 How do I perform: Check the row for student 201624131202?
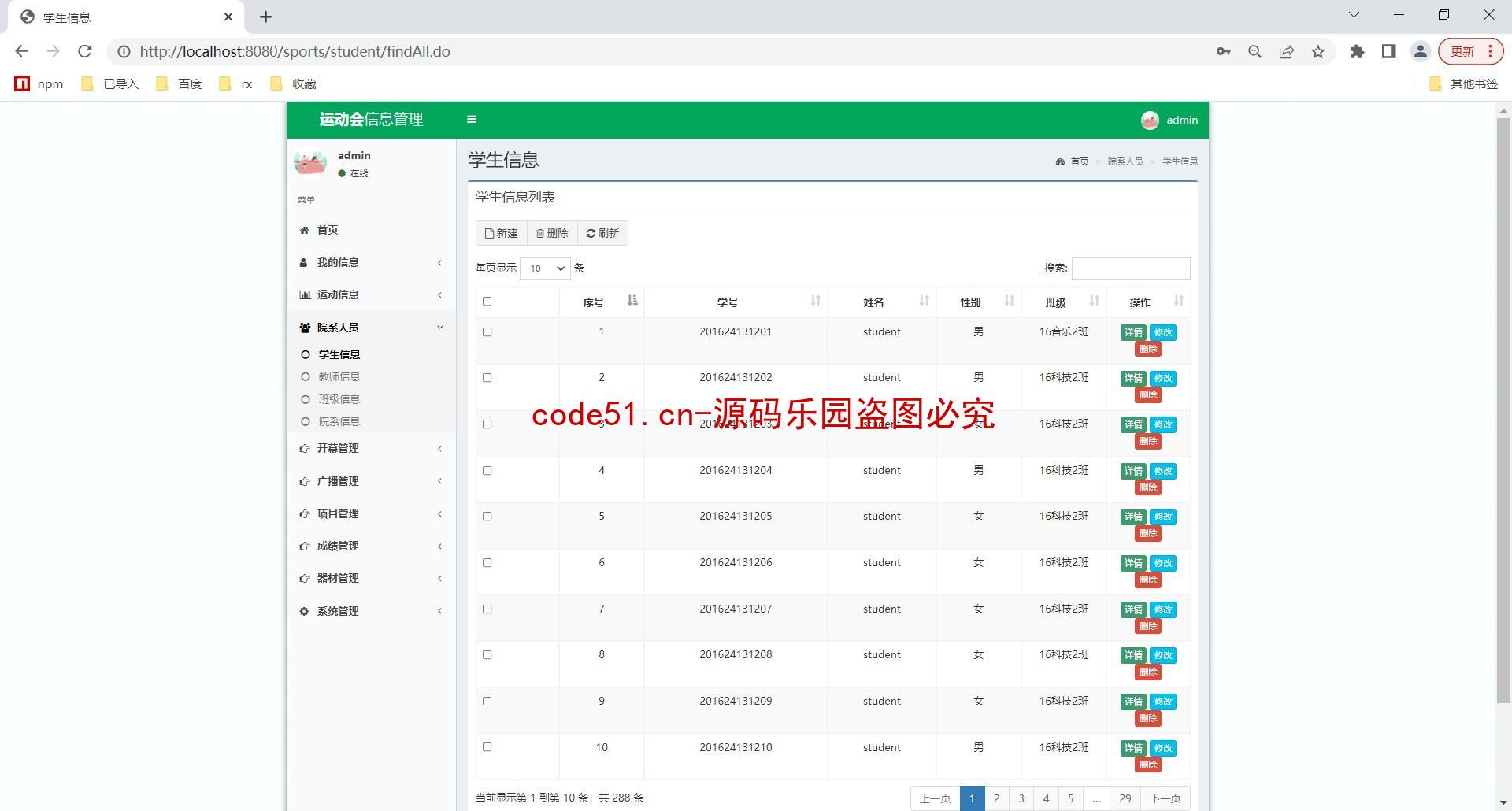(487, 377)
